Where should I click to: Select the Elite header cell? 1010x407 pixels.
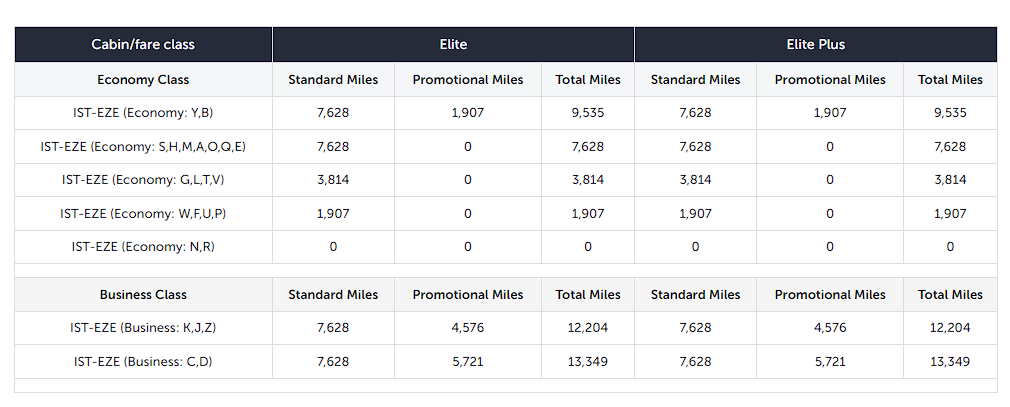(x=453, y=45)
